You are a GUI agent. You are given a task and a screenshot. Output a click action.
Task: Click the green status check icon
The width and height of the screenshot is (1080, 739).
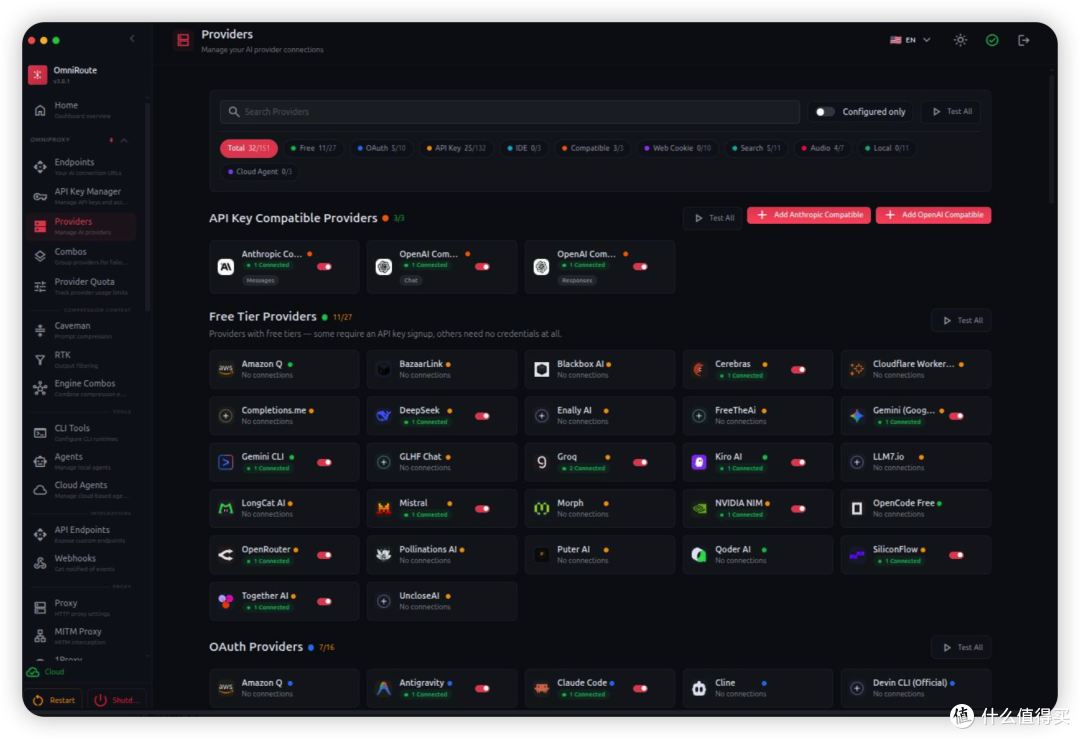pos(992,40)
